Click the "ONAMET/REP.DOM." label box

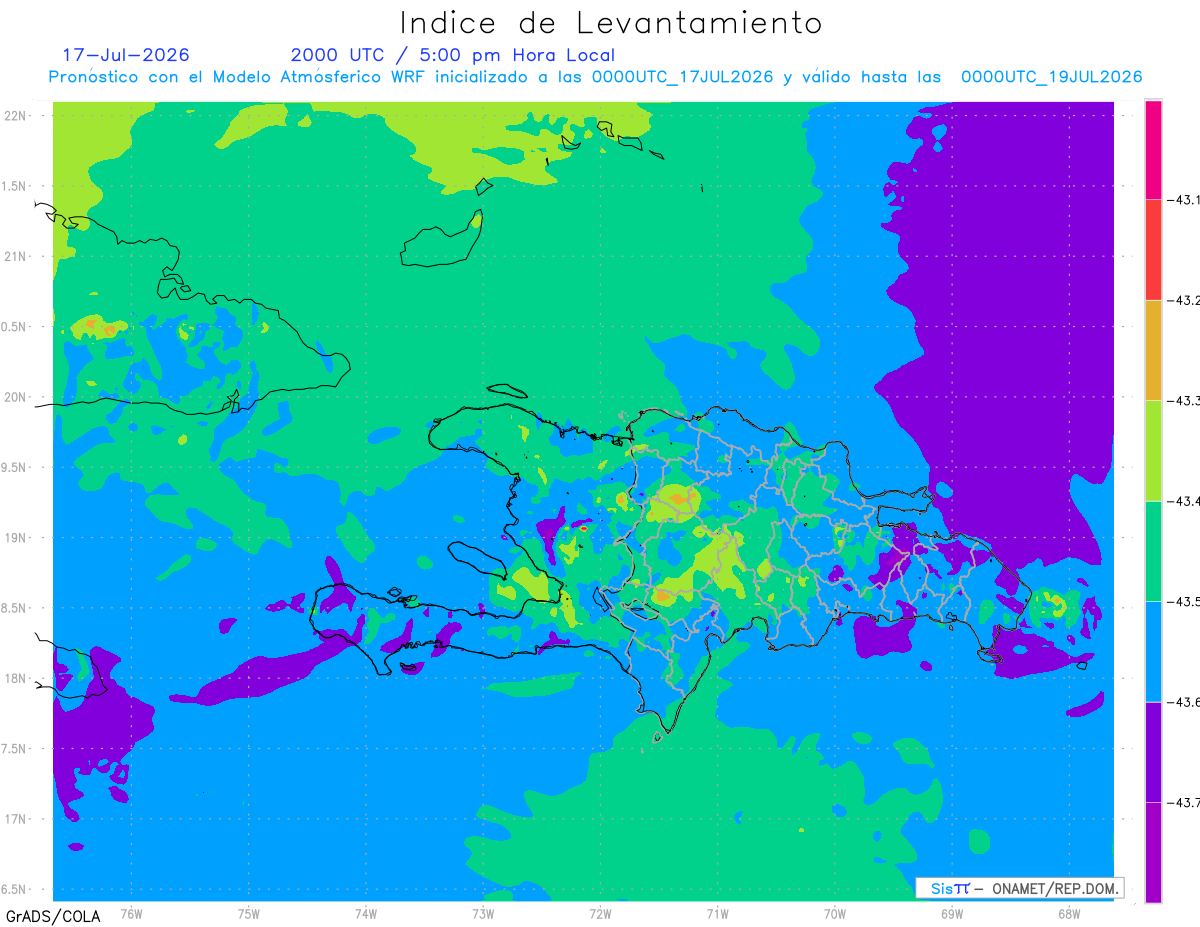1019,888
